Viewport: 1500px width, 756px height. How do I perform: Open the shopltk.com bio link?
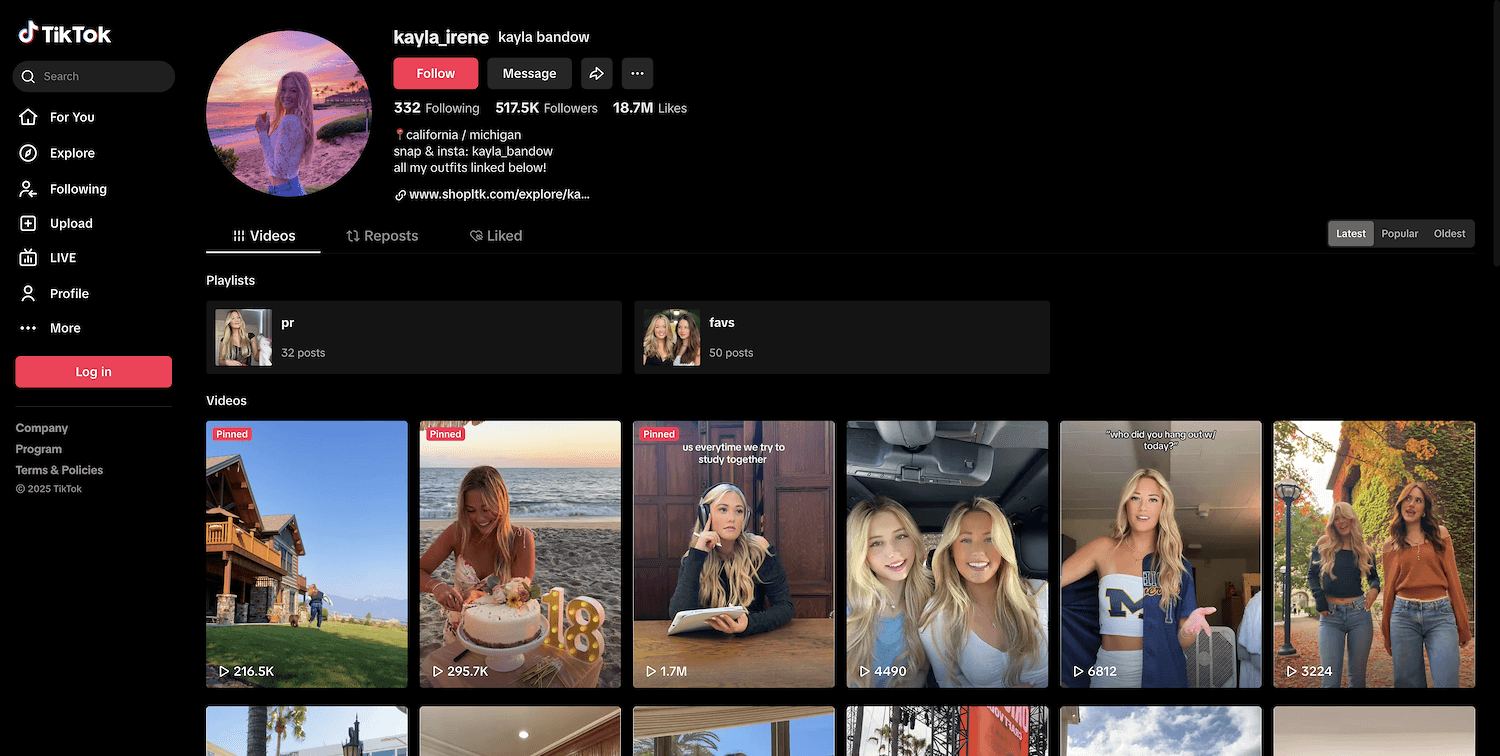pyautogui.click(x=498, y=195)
